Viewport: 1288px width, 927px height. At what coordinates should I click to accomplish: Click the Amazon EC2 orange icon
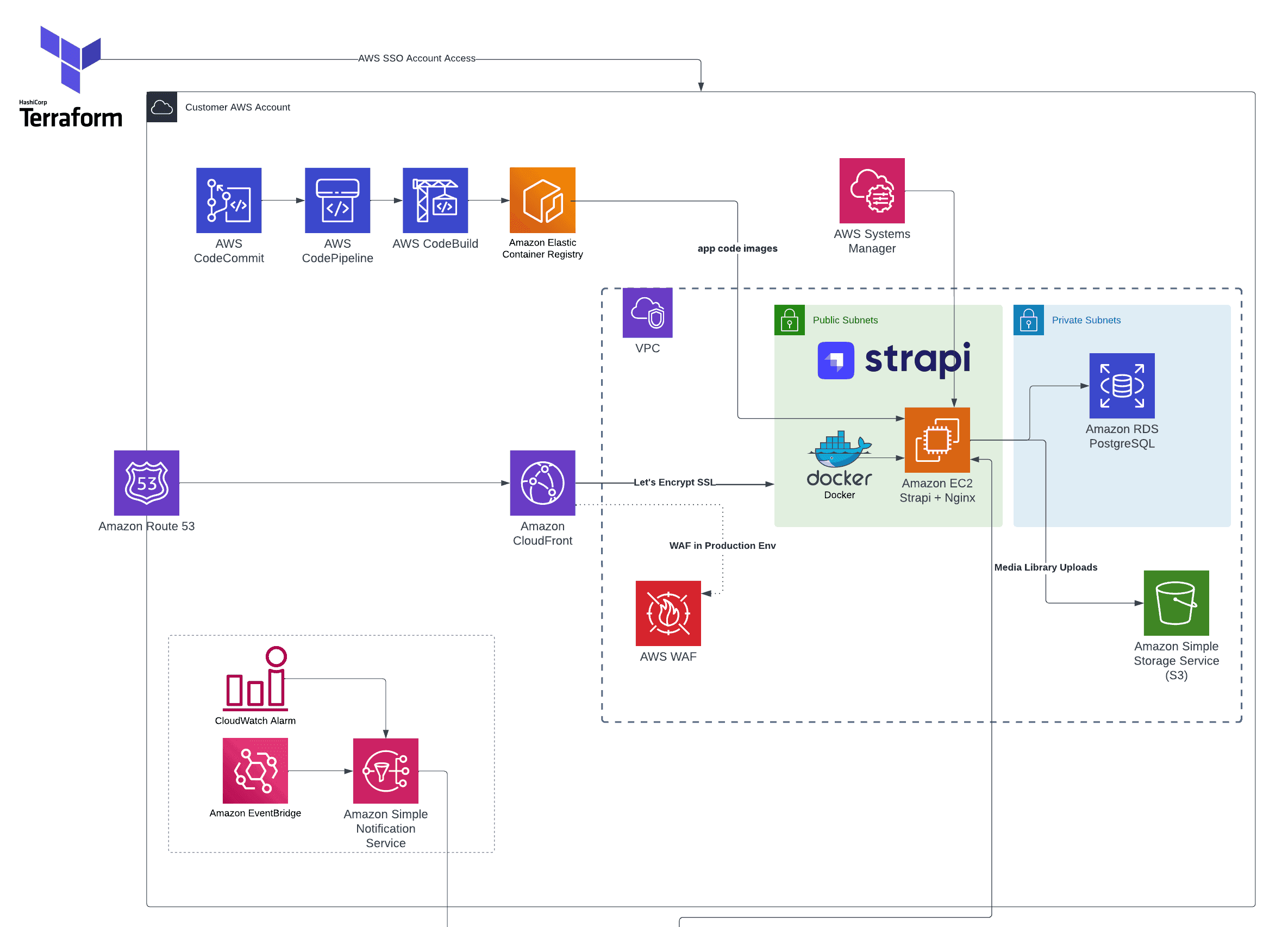(937, 440)
